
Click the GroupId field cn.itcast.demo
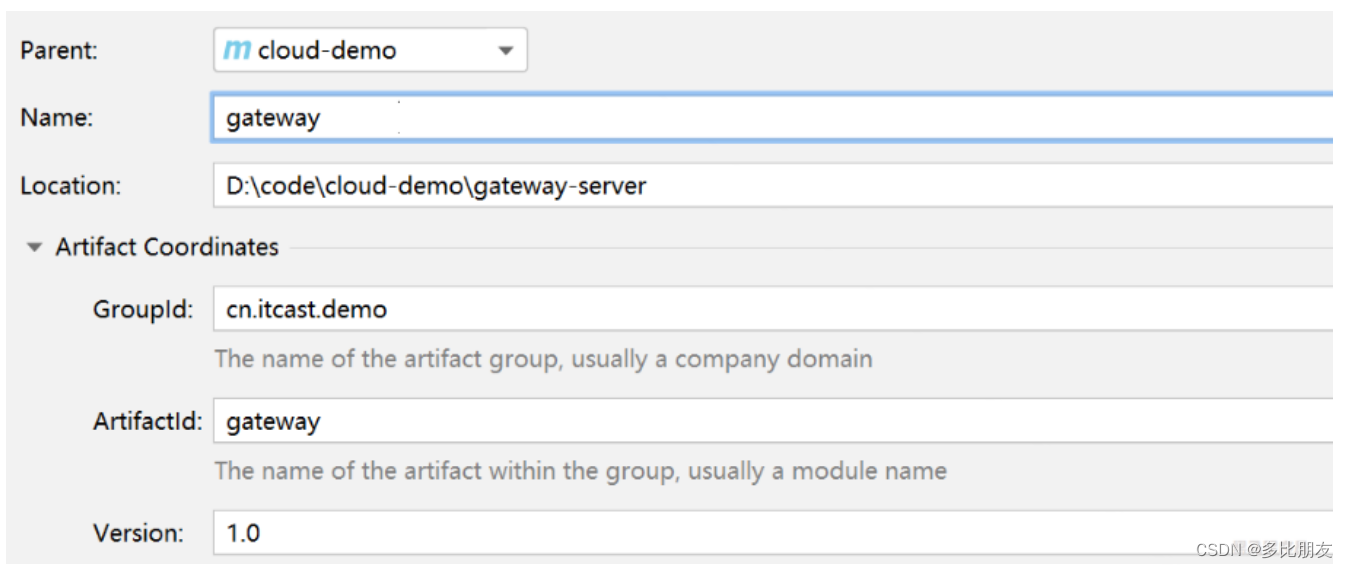[773, 309]
